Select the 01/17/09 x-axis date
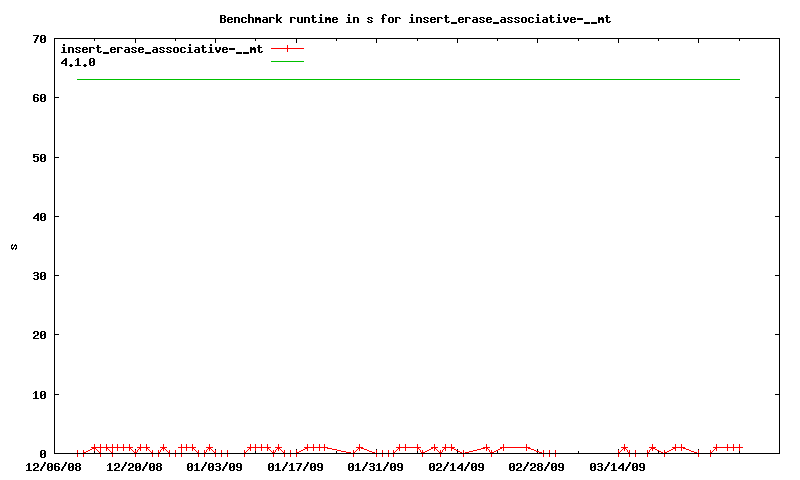Viewport: 800px width, 480px height. coord(295,467)
